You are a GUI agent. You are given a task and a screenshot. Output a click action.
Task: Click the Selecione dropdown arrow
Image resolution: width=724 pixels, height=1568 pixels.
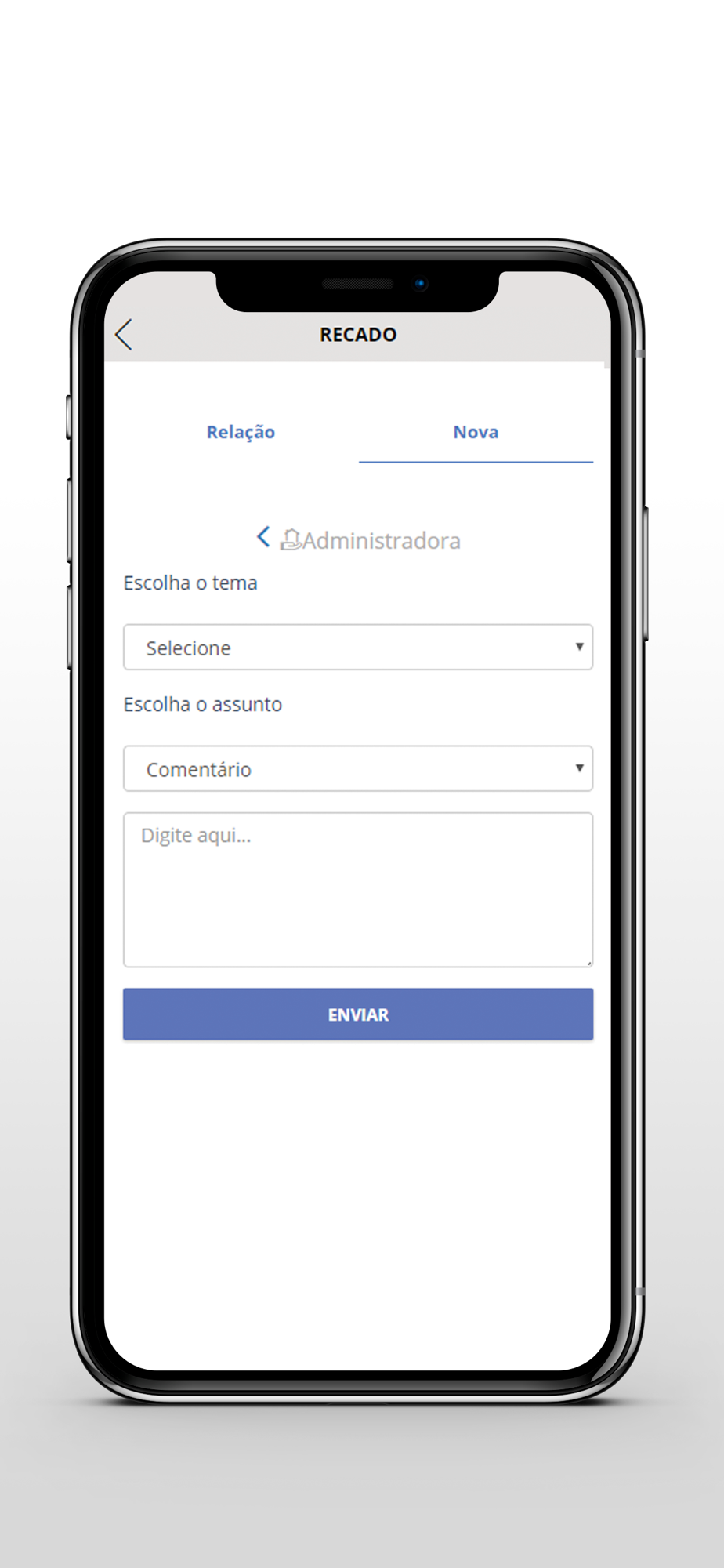(x=579, y=647)
